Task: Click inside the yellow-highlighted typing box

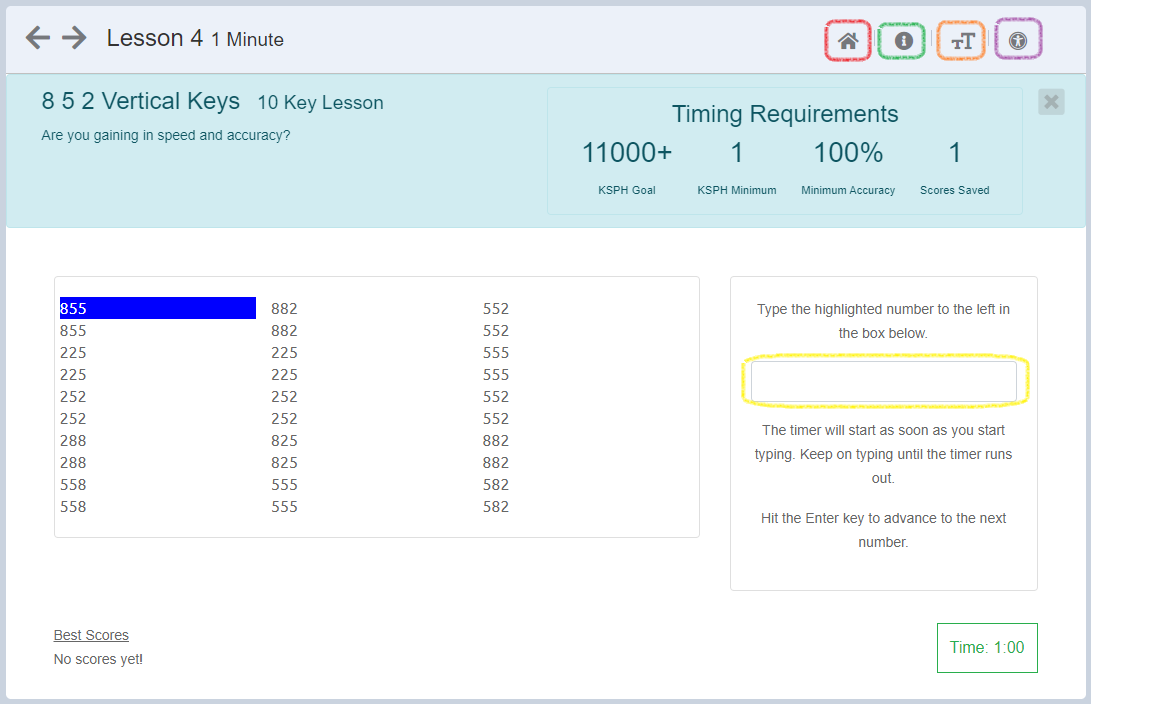Action: click(x=883, y=381)
